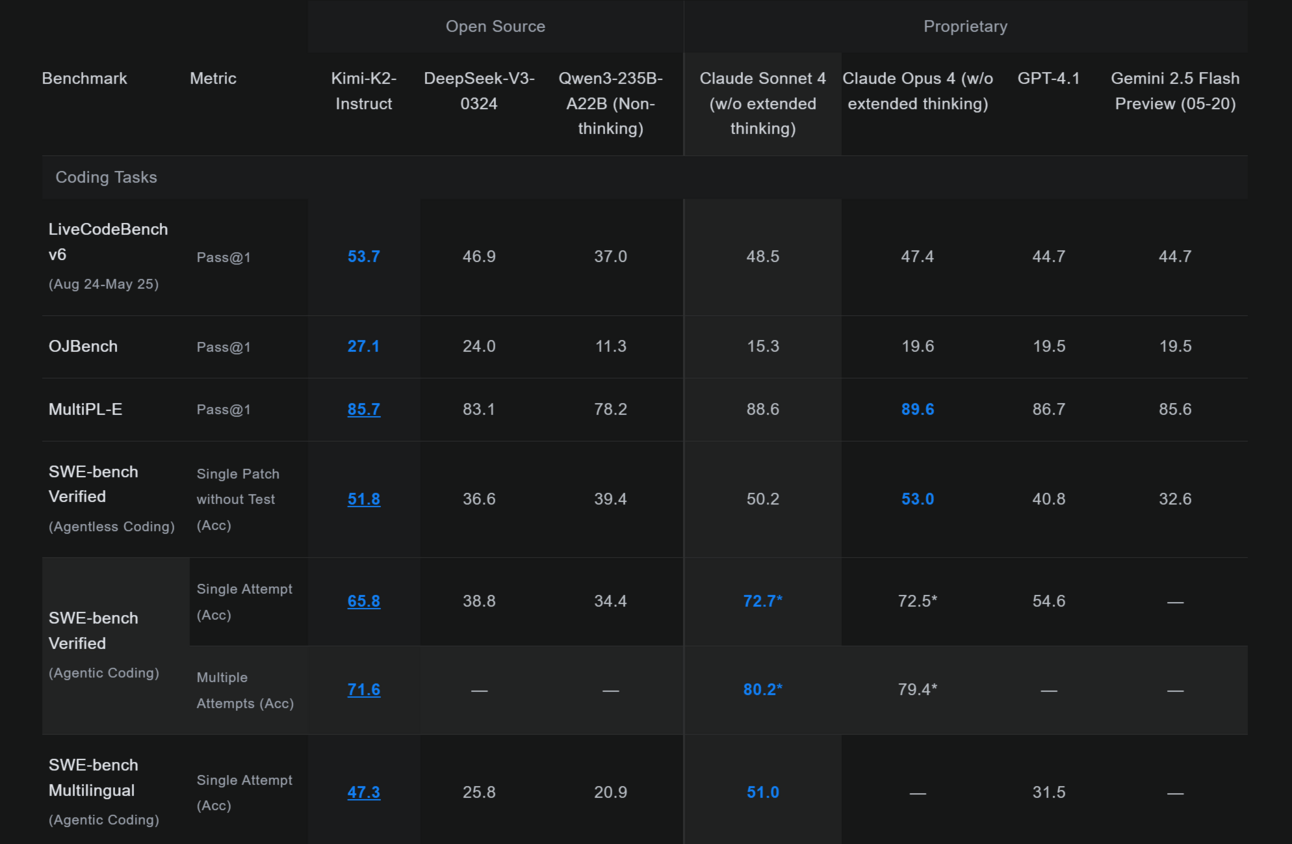Click Kimi-K2 LiveCodeBench score 53.7
This screenshot has height=844, width=1292.
pyautogui.click(x=364, y=256)
